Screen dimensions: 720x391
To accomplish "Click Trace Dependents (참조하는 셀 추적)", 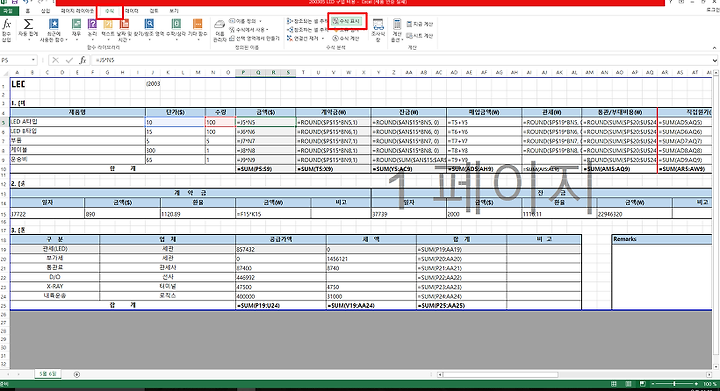I will click(307, 30).
